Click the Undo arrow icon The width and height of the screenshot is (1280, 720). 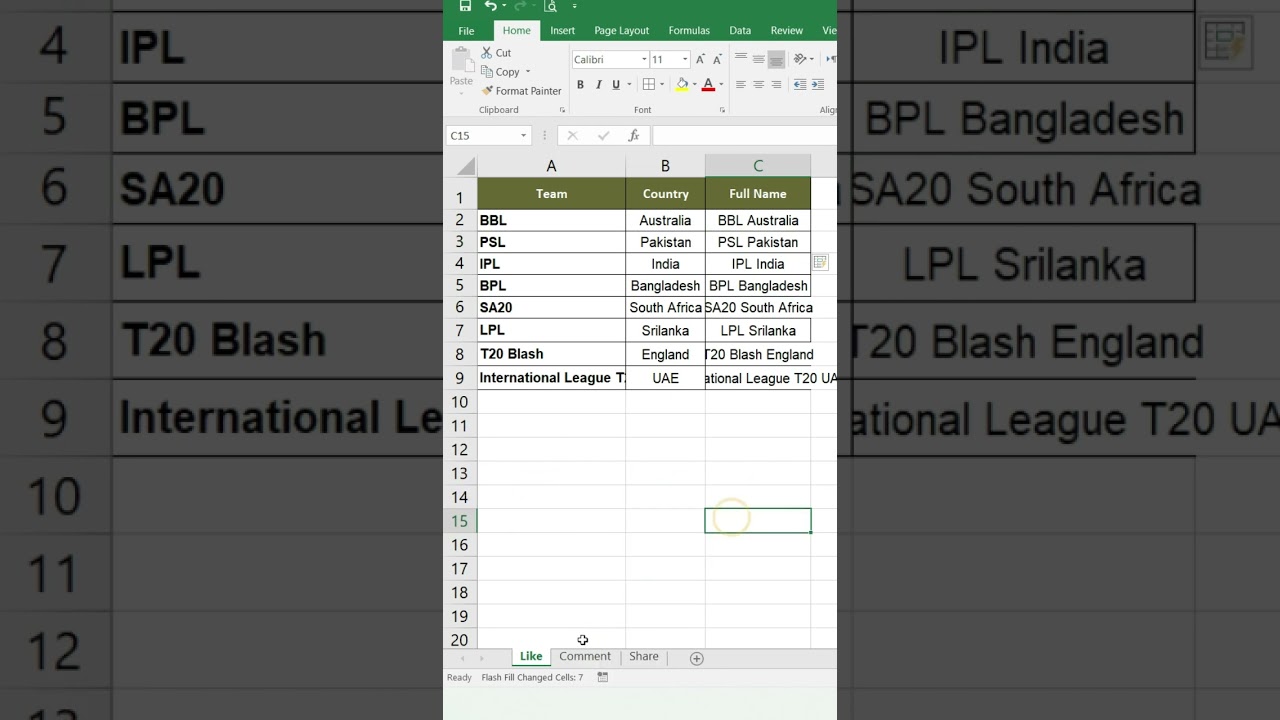coord(490,6)
